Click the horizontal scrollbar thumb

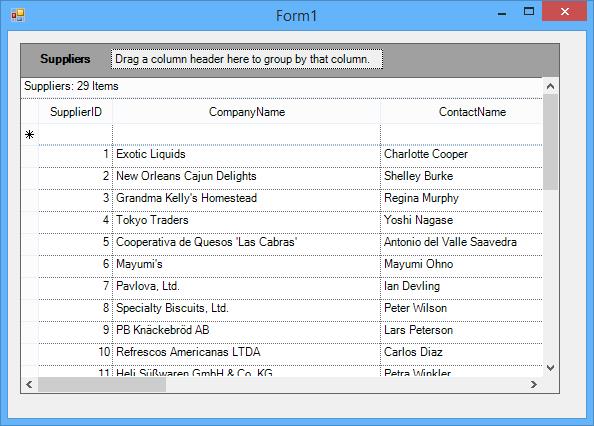102,384
